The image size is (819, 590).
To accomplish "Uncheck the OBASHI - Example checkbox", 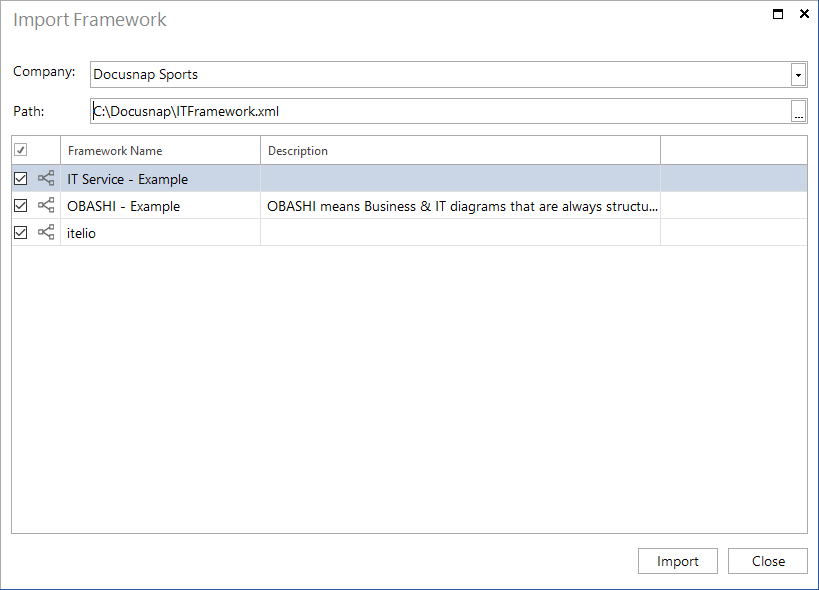I will pos(20,206).
